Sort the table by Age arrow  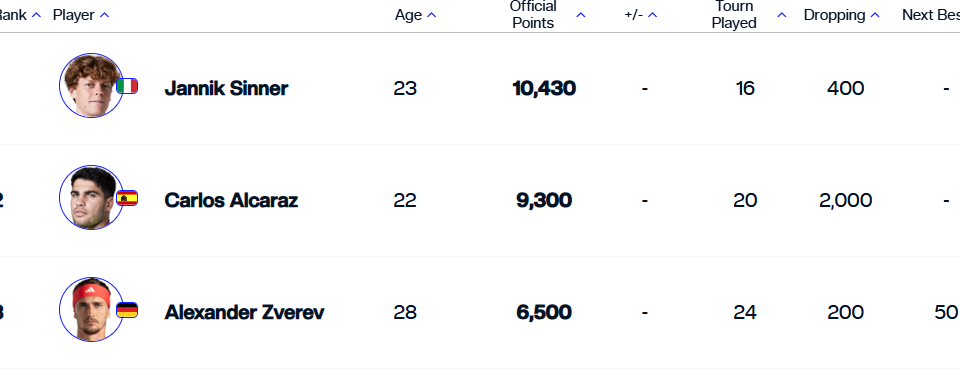tap(432, 15)
